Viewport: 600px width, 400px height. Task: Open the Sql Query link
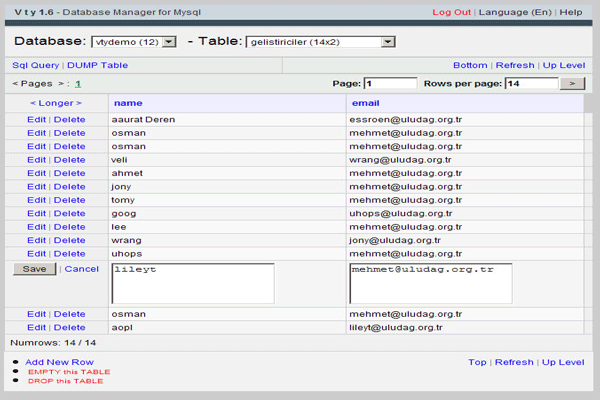click(x=36, y=64)
